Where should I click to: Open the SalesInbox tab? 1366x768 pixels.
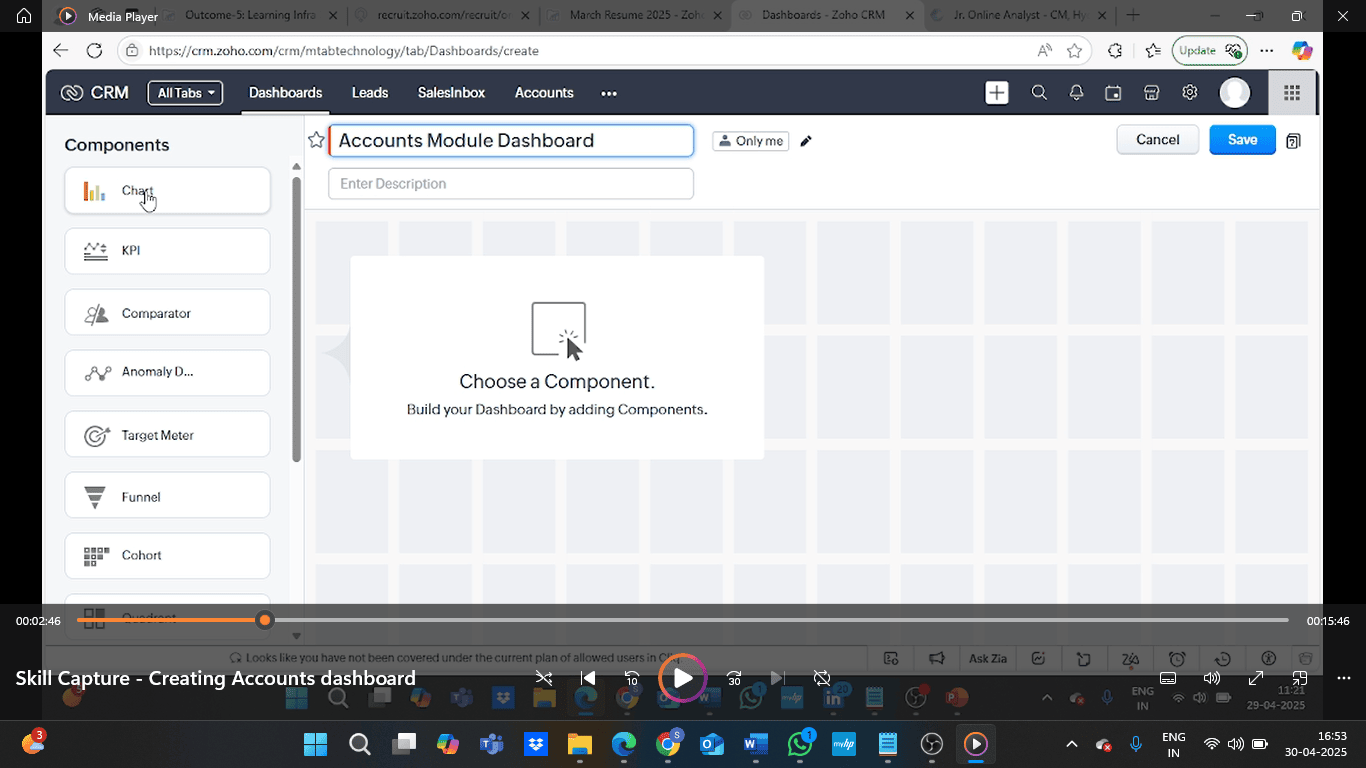click(x=451, y=93)
